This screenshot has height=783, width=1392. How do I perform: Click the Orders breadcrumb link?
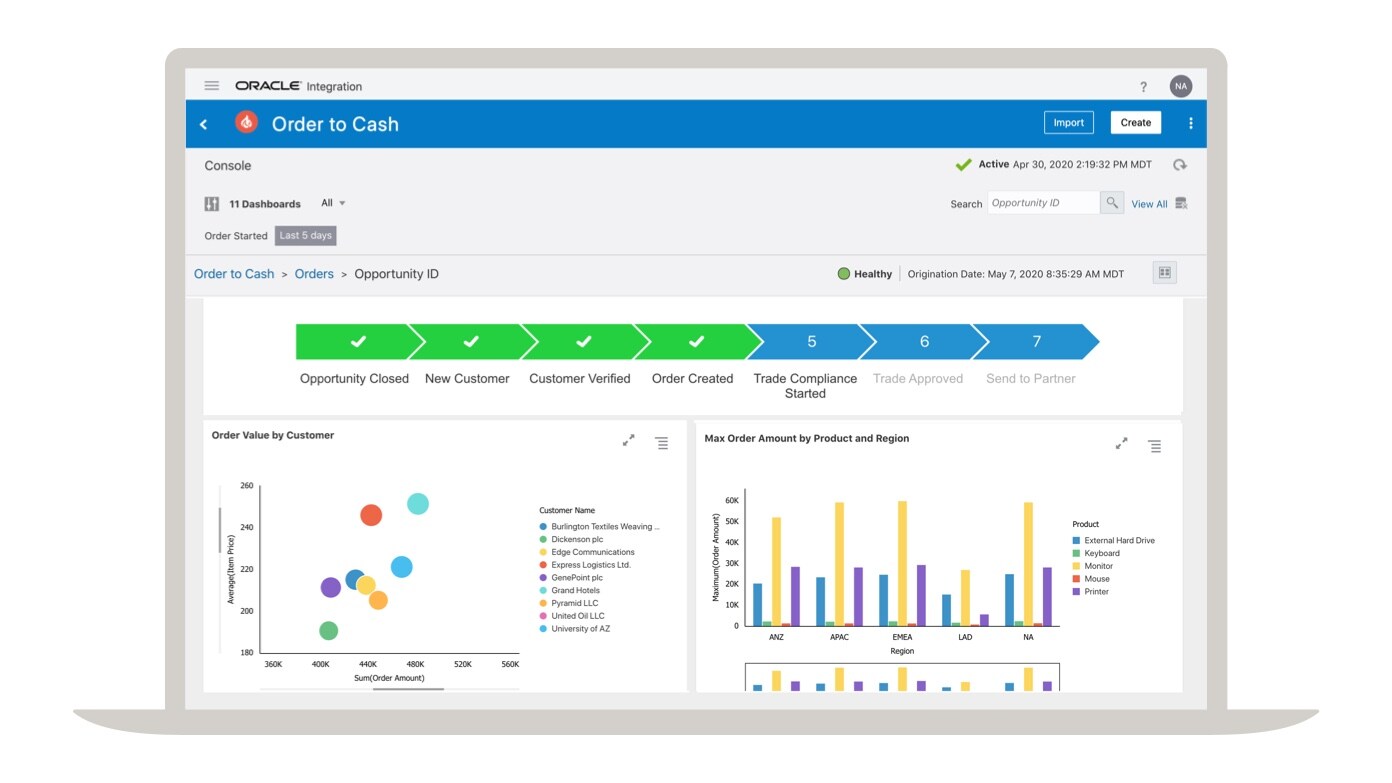(313, 273)
